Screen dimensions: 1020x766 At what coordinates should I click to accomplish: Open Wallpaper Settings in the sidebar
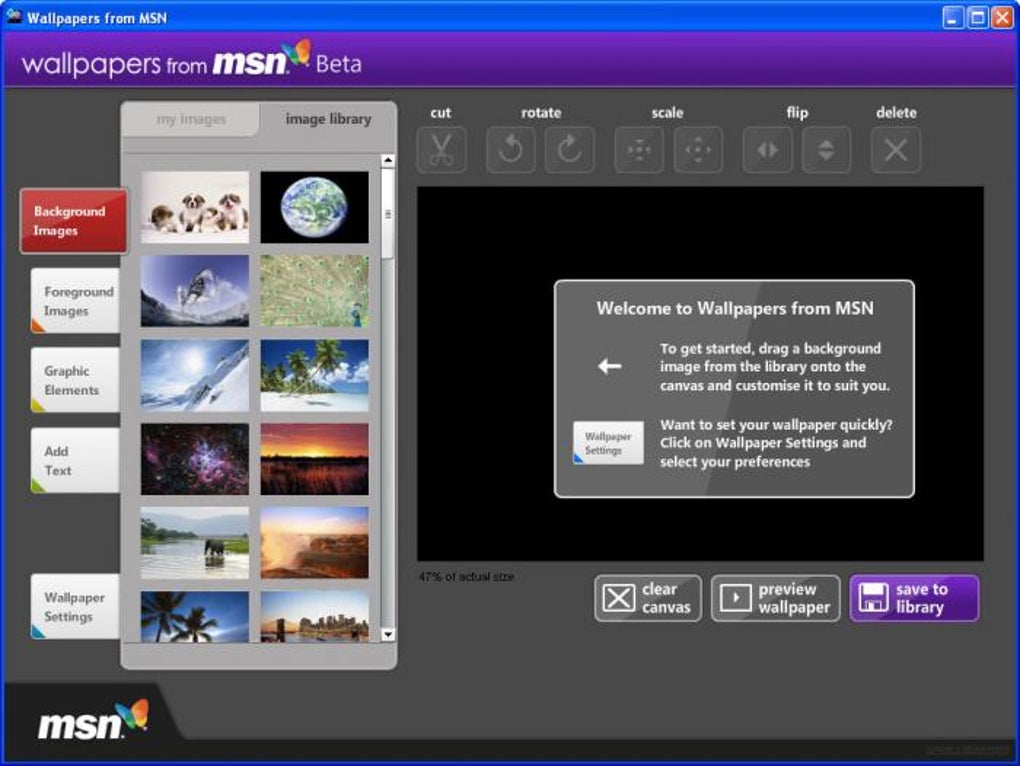[x=75, y=606]
